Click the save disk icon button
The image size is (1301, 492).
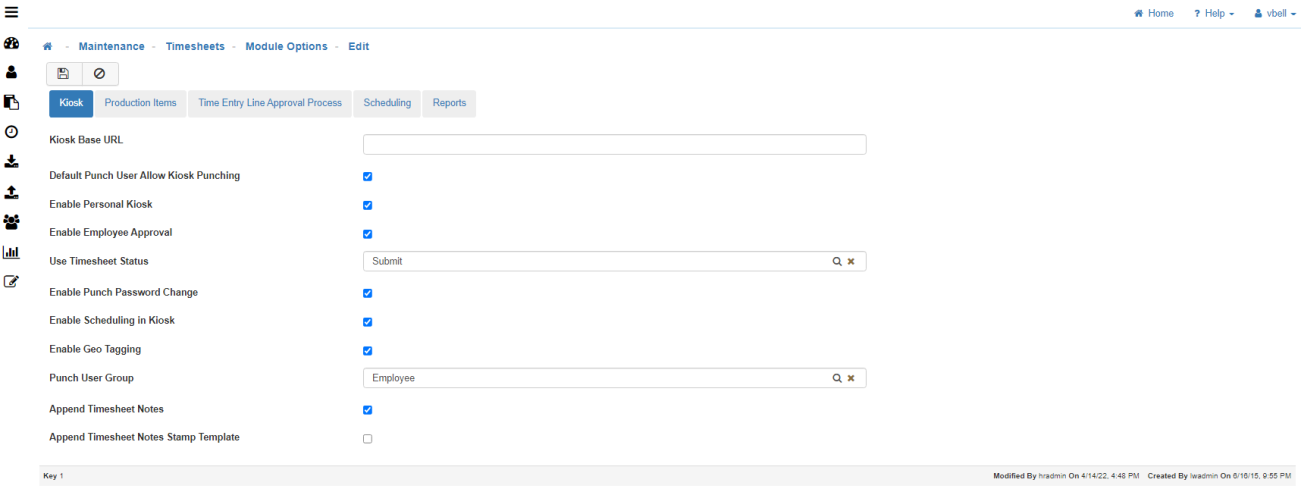pos(63,74)
